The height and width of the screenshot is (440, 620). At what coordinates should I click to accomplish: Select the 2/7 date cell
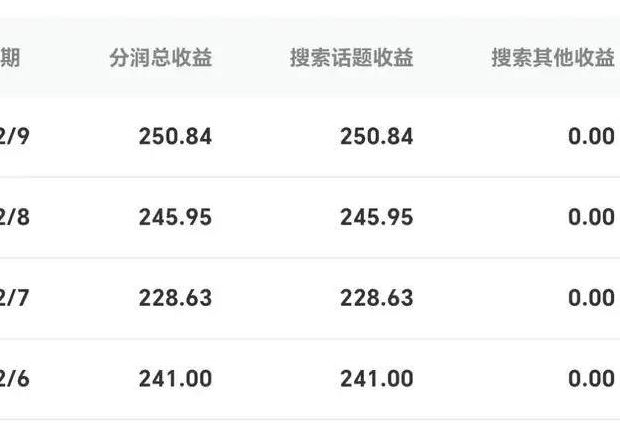click(15, 298)
